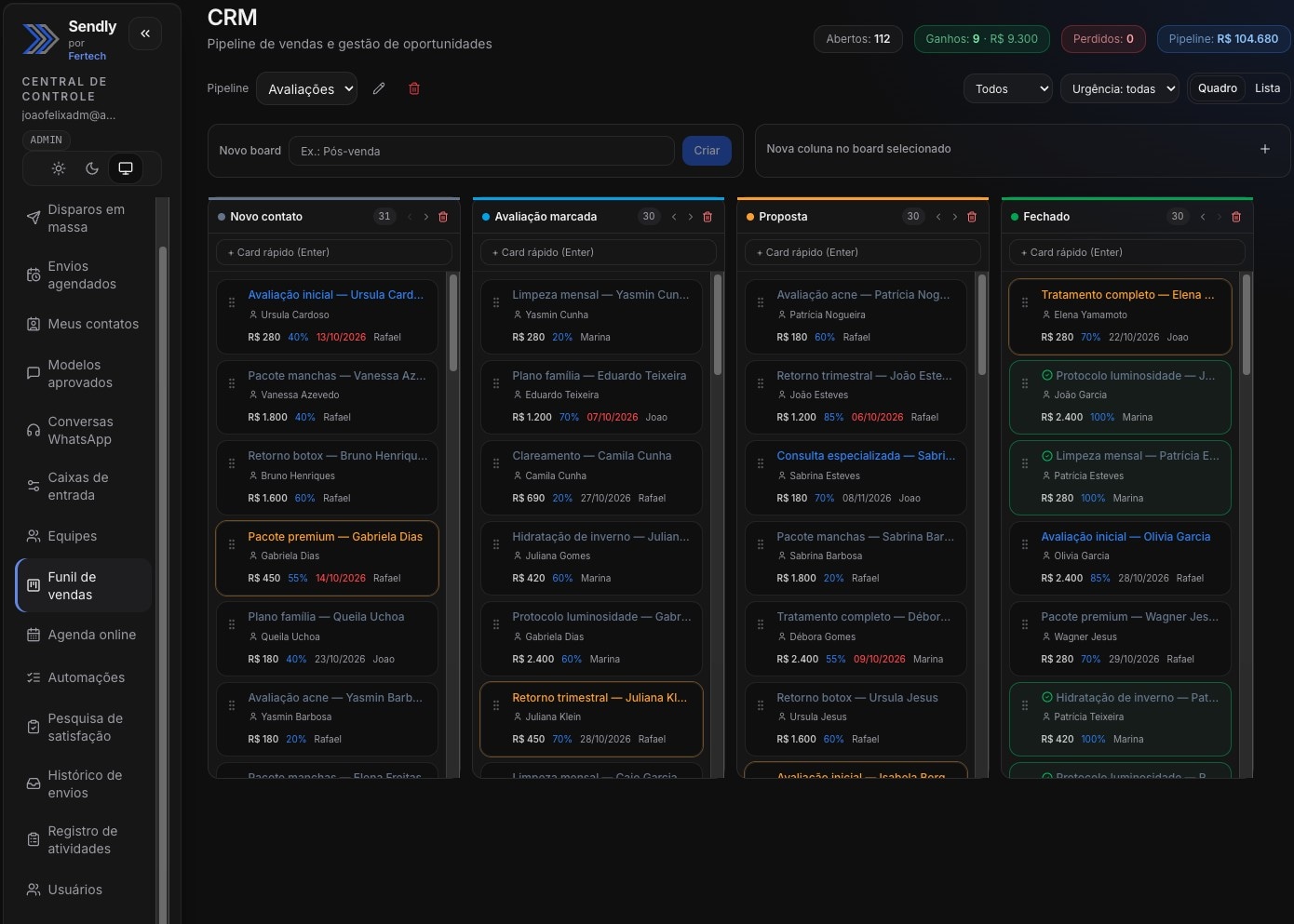This screenshot has height=924, width=1294.
Task: Grab drag handle of Pacote manchas Vanessa card
Action: [232, 383]
